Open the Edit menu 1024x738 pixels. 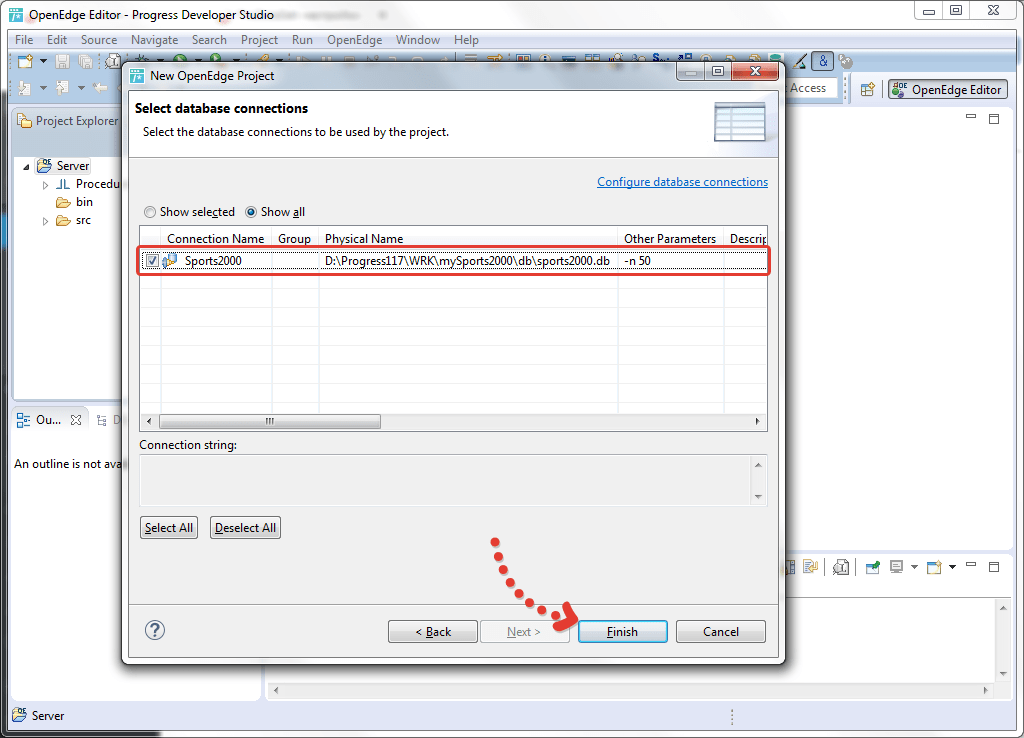pos(57,40)
